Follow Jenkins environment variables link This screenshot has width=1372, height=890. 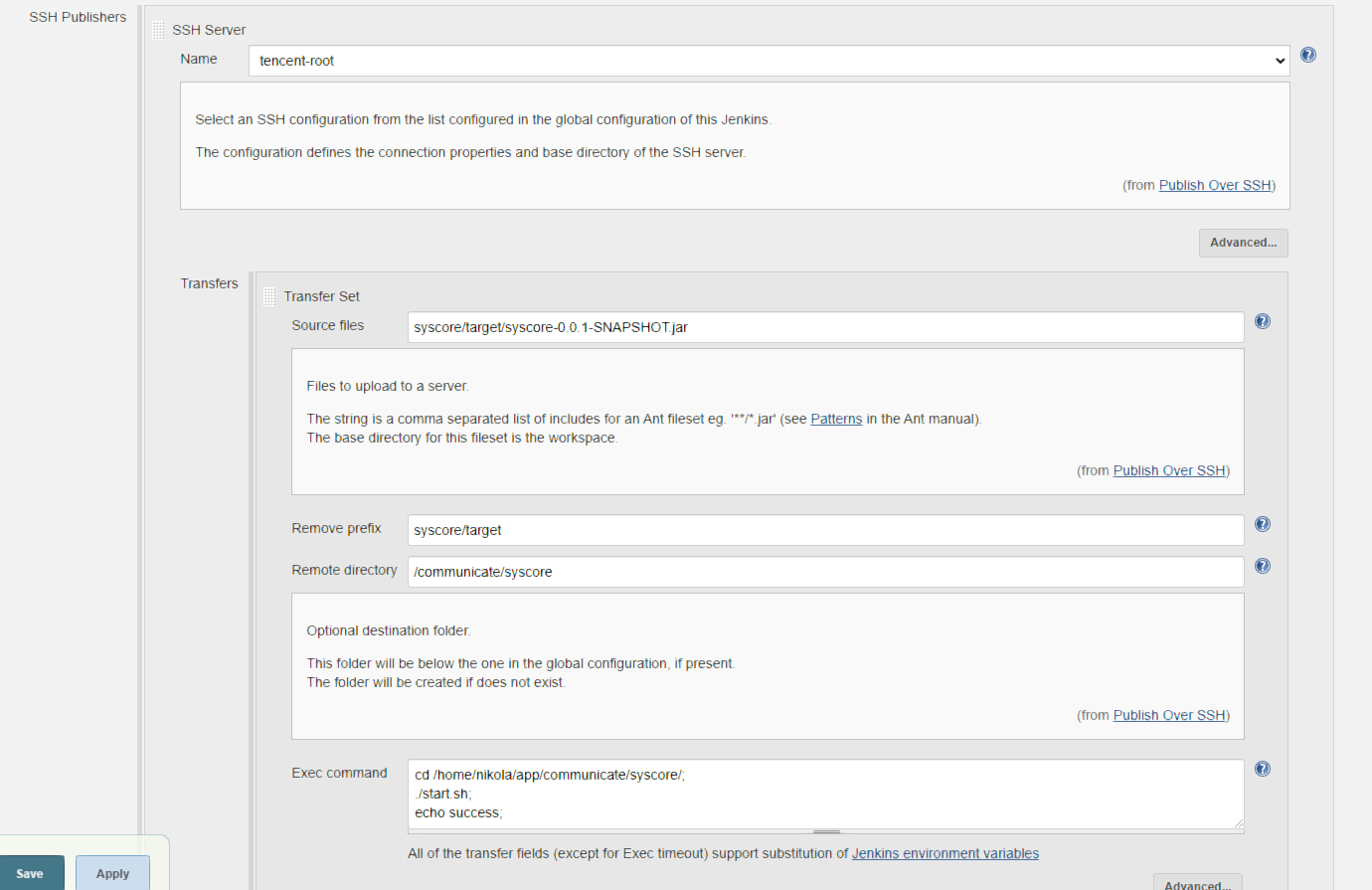[944, 853]
